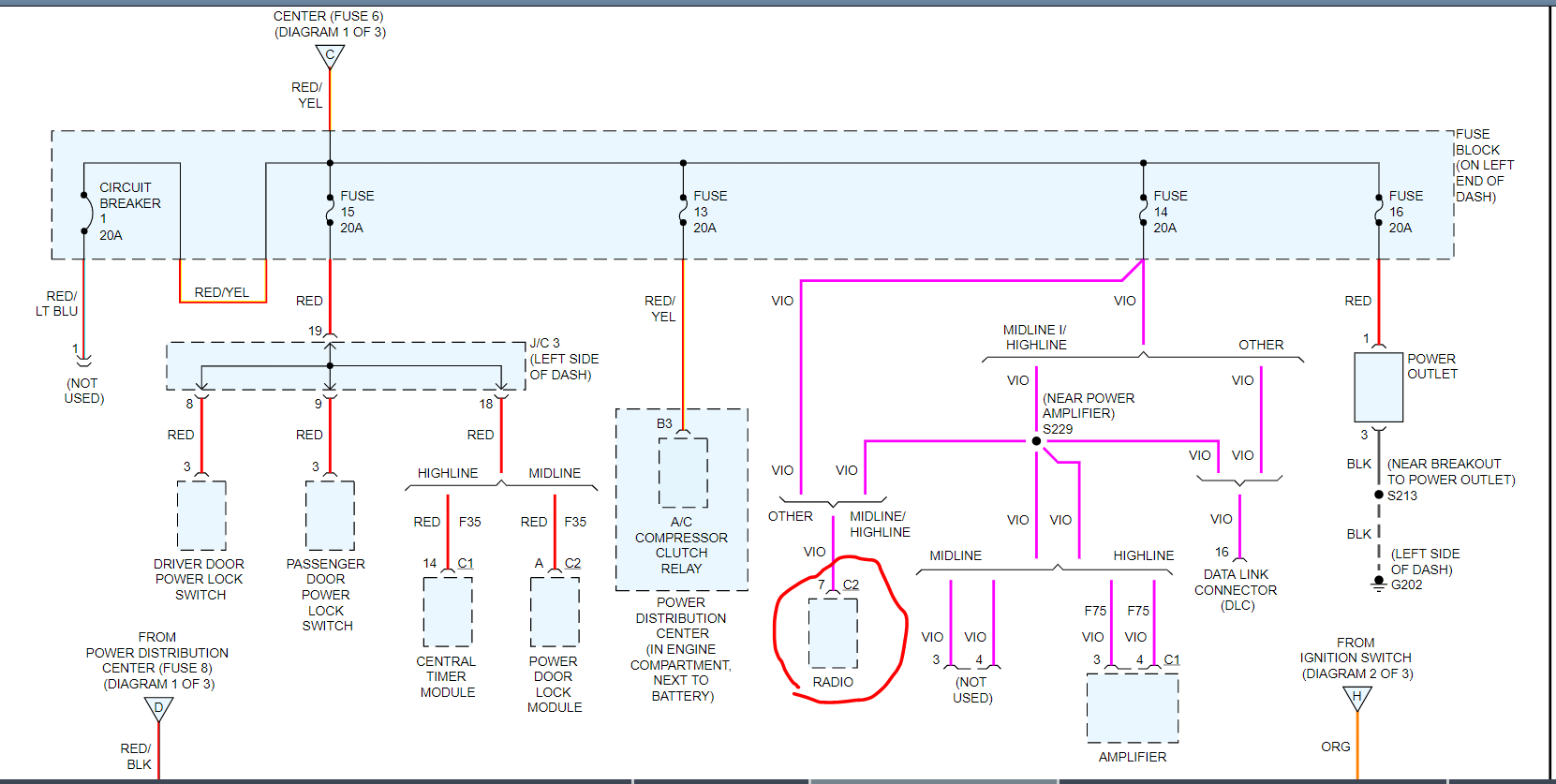Select the Amplifier component box
The height and width of the screenshot is (784, 1556).
[x=1133, y=707]
